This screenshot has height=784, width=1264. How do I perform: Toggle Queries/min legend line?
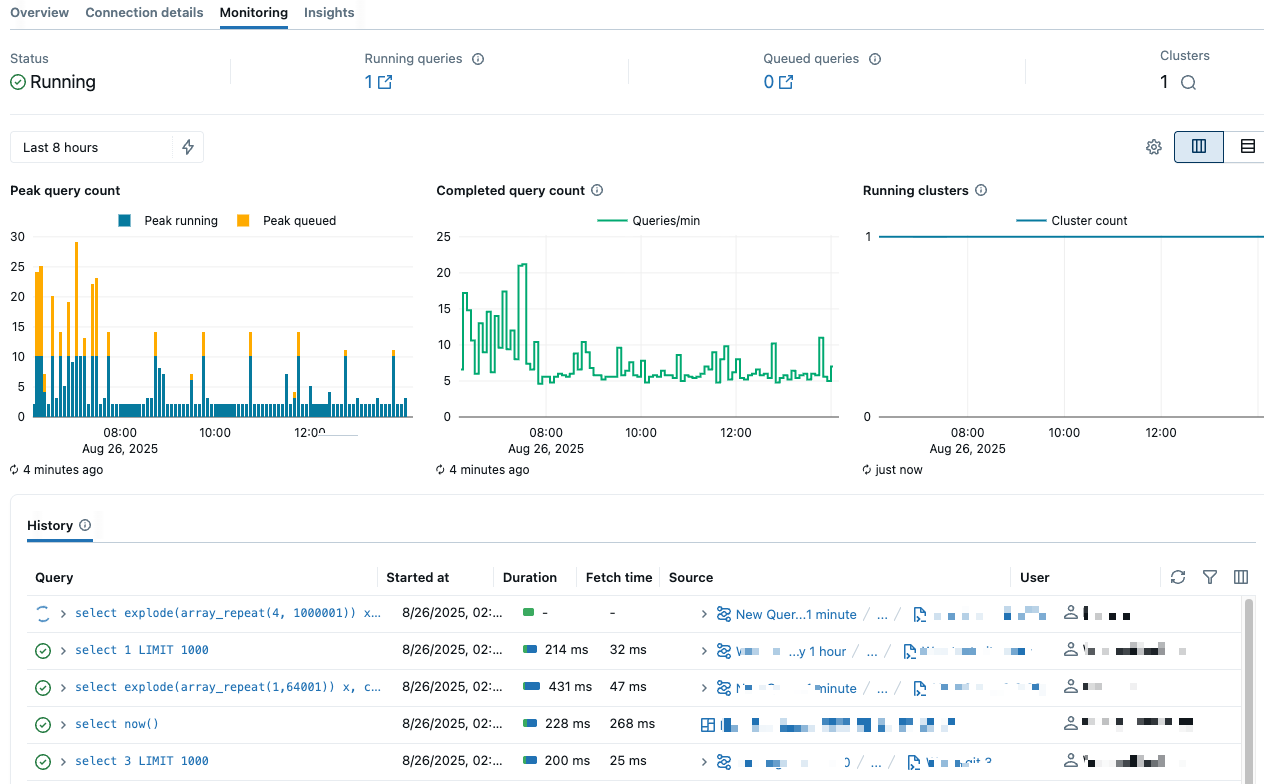(x=649, y=221)
